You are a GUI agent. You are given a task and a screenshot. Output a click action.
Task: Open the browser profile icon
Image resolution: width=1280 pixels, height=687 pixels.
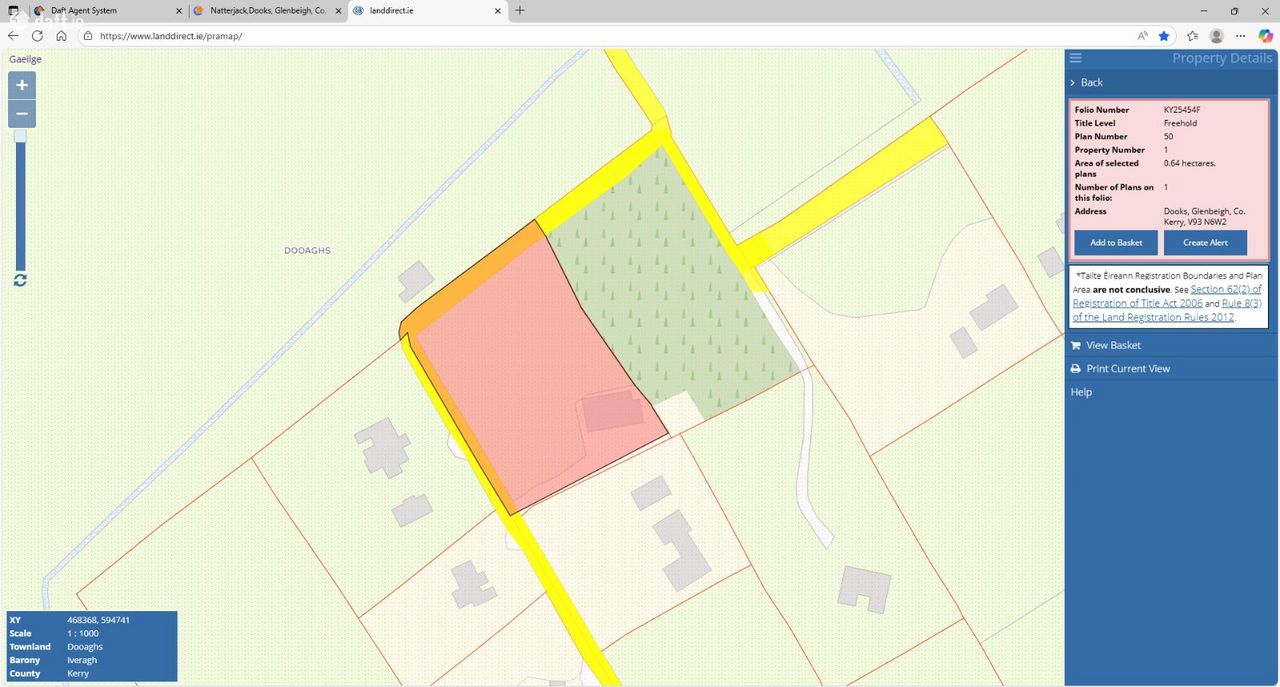click(x=1216, y=36)
